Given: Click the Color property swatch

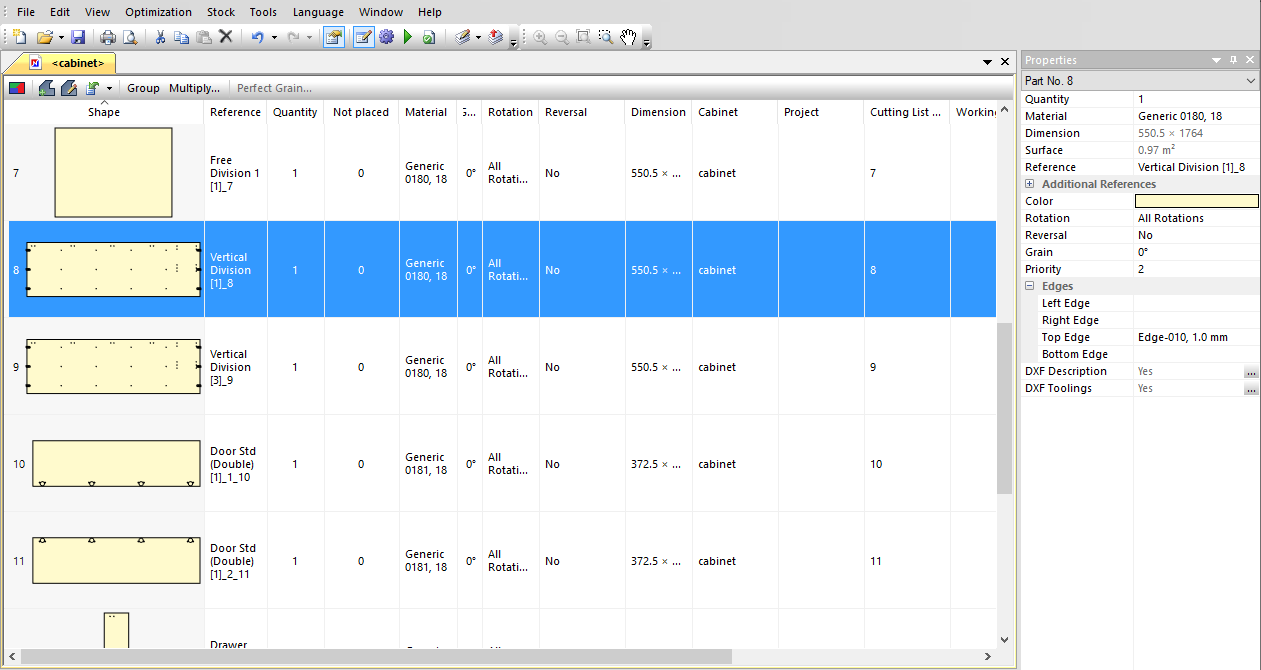Looking at the screenshot, I should coord(1197,201).
